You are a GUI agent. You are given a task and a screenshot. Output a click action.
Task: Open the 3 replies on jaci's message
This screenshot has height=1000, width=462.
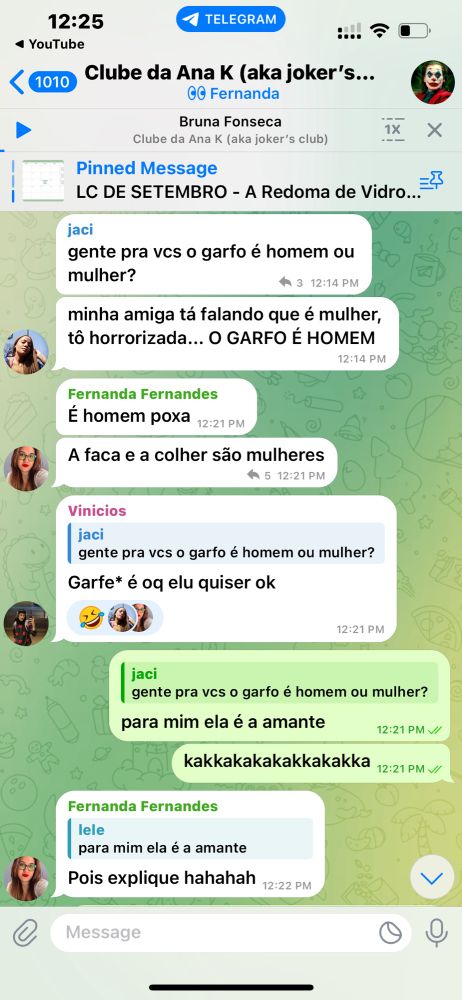click(291, 283)
